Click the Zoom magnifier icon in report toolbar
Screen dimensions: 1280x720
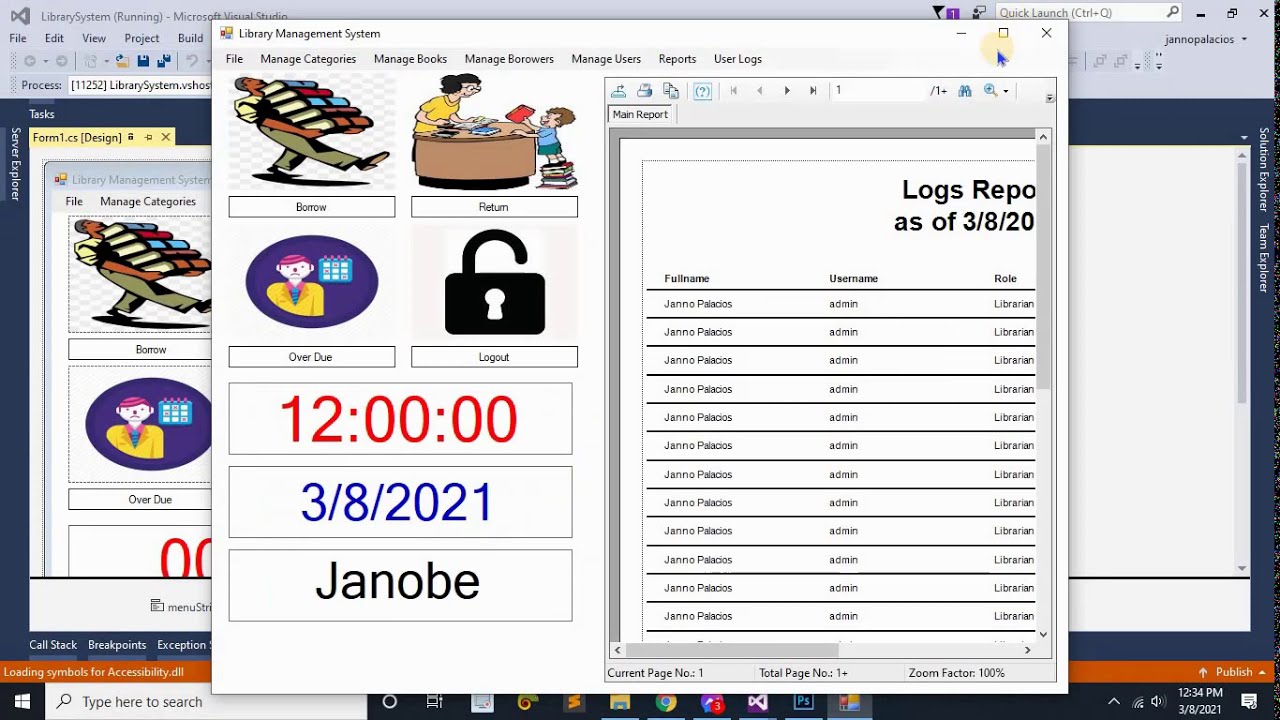[990, 91]
